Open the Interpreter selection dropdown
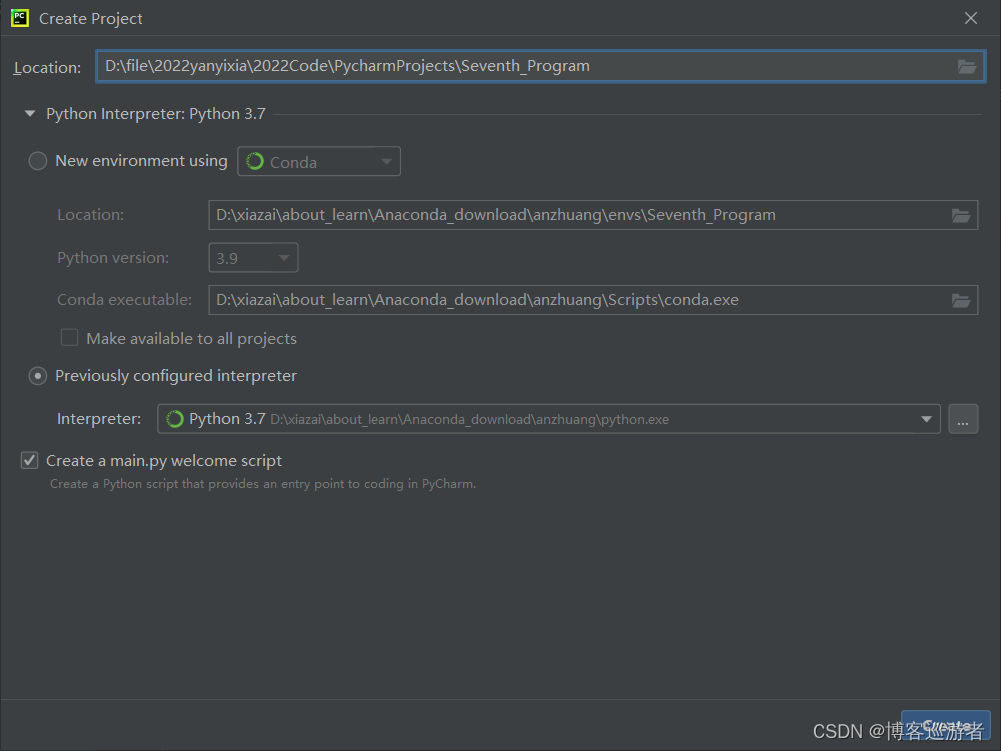 [548, 419]
